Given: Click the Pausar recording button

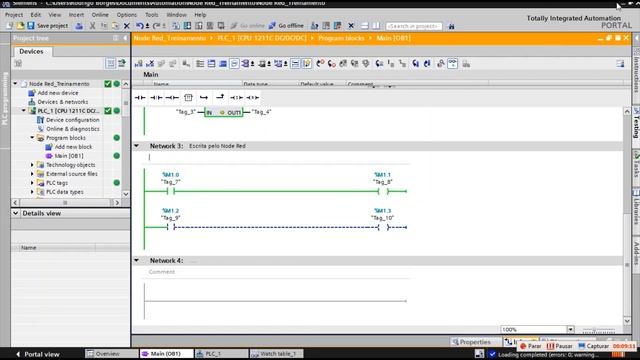Looking at the screenshot, I should coord(560,346).
